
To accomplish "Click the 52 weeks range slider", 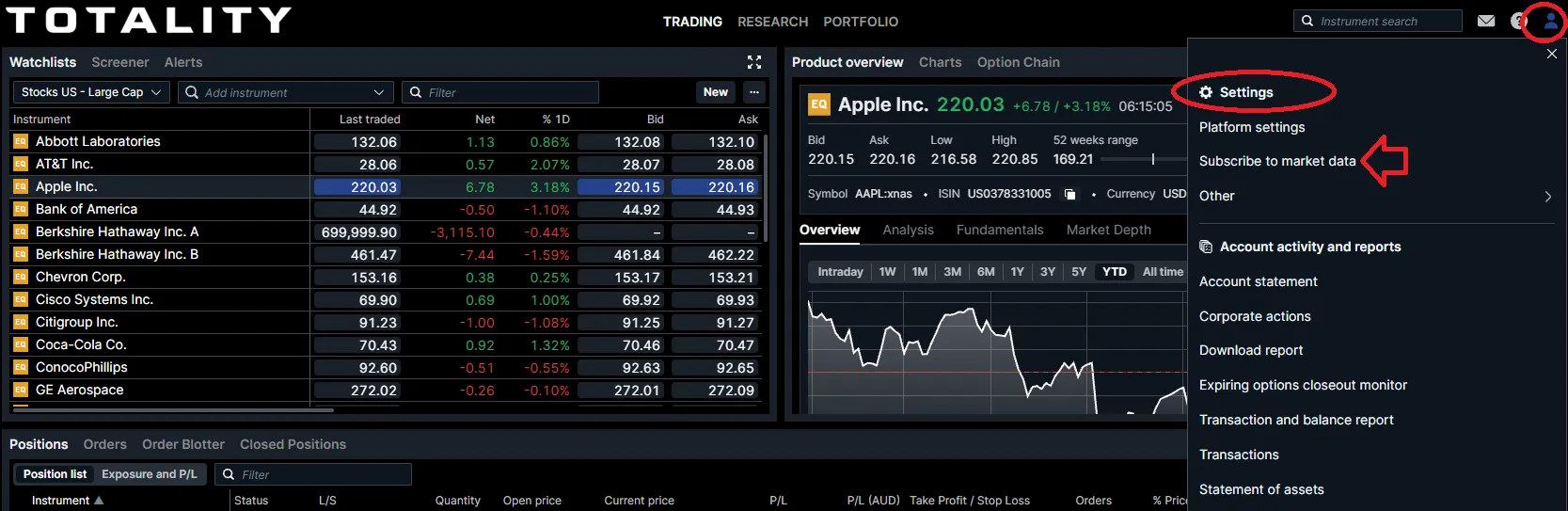I will 1143,159.
